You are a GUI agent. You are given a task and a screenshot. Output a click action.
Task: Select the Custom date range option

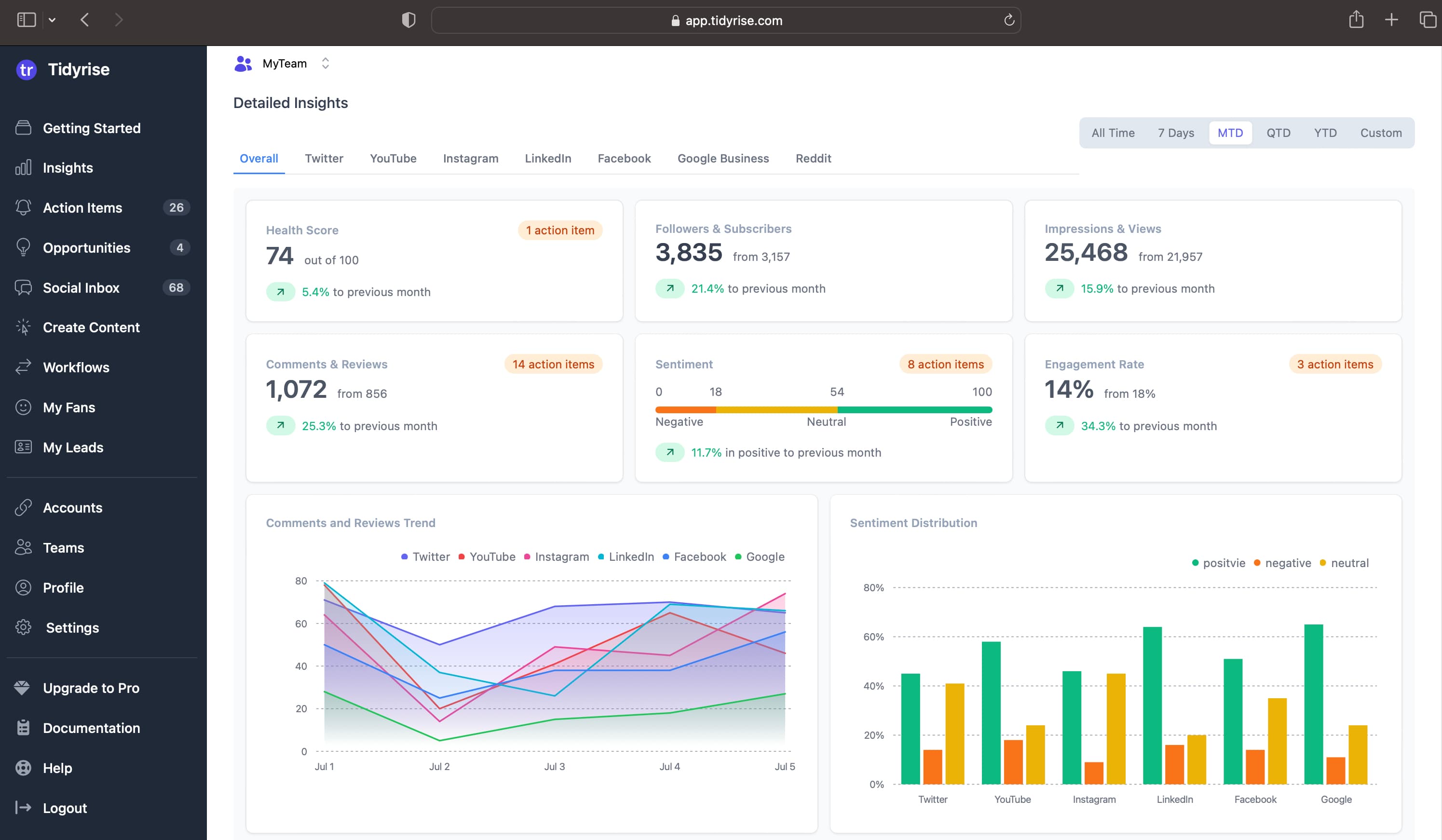click(1381, 133)
